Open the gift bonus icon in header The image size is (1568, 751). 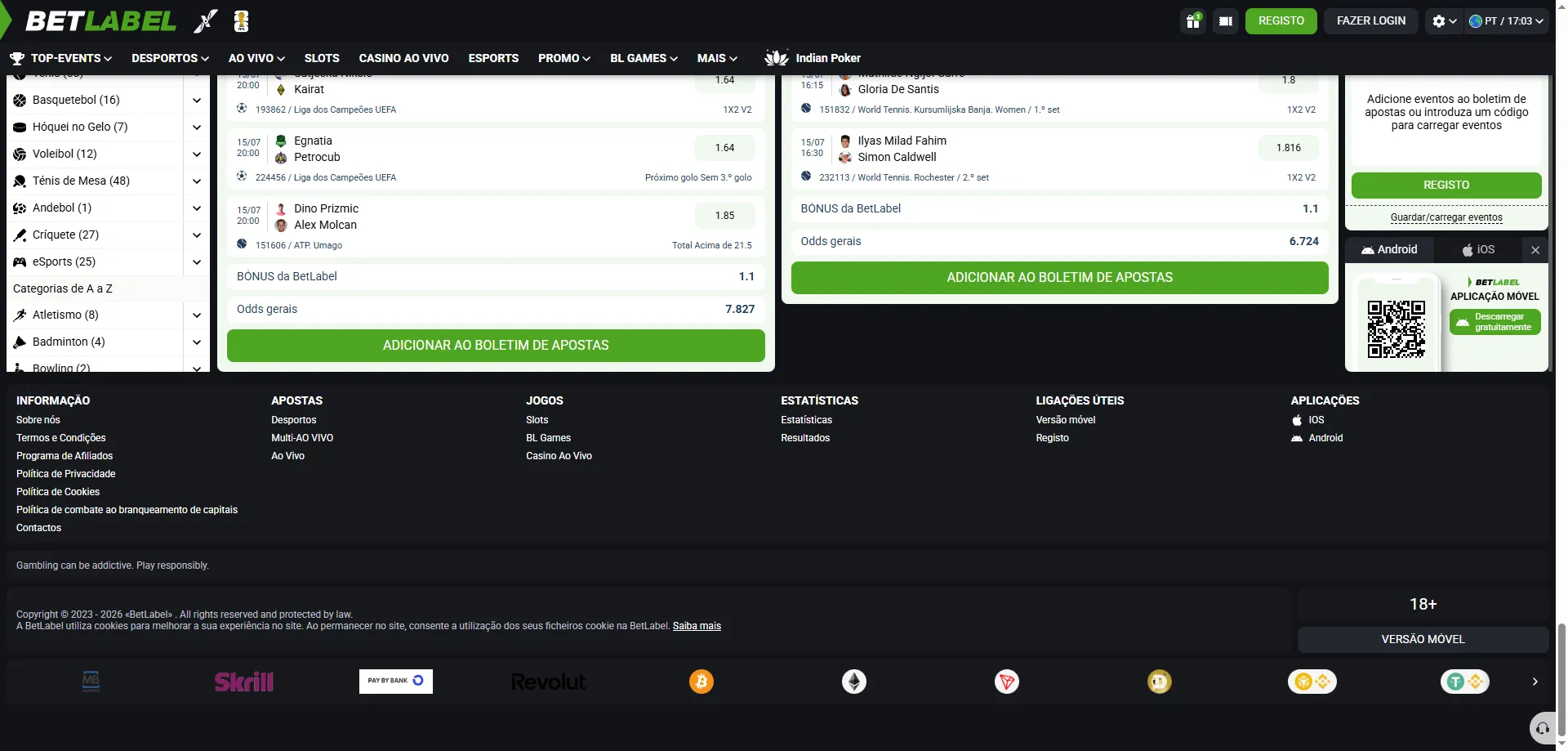point(1193,21)
